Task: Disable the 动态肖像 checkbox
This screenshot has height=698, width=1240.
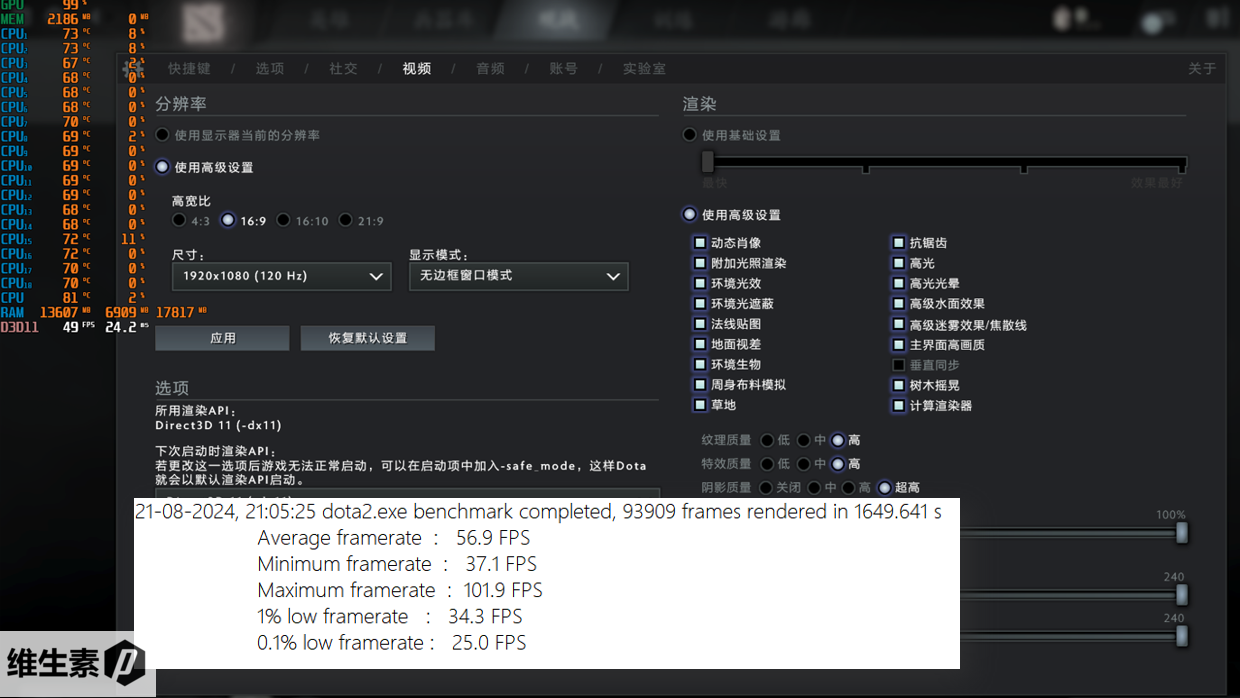Action: click(x=700, y=243)
